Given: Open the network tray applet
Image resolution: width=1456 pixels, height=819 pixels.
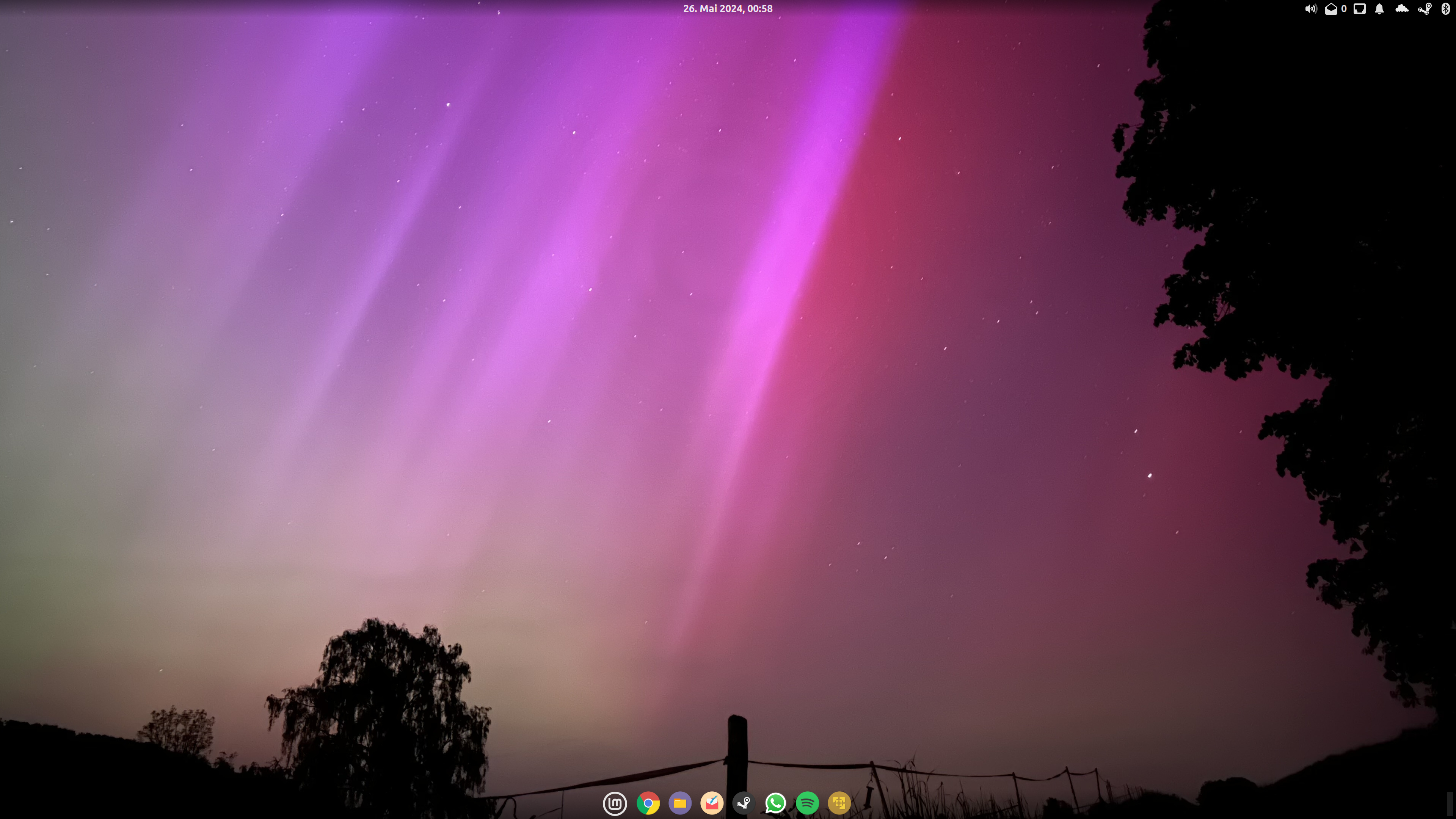Looking at the screenshot, I should click(1360, 9).
